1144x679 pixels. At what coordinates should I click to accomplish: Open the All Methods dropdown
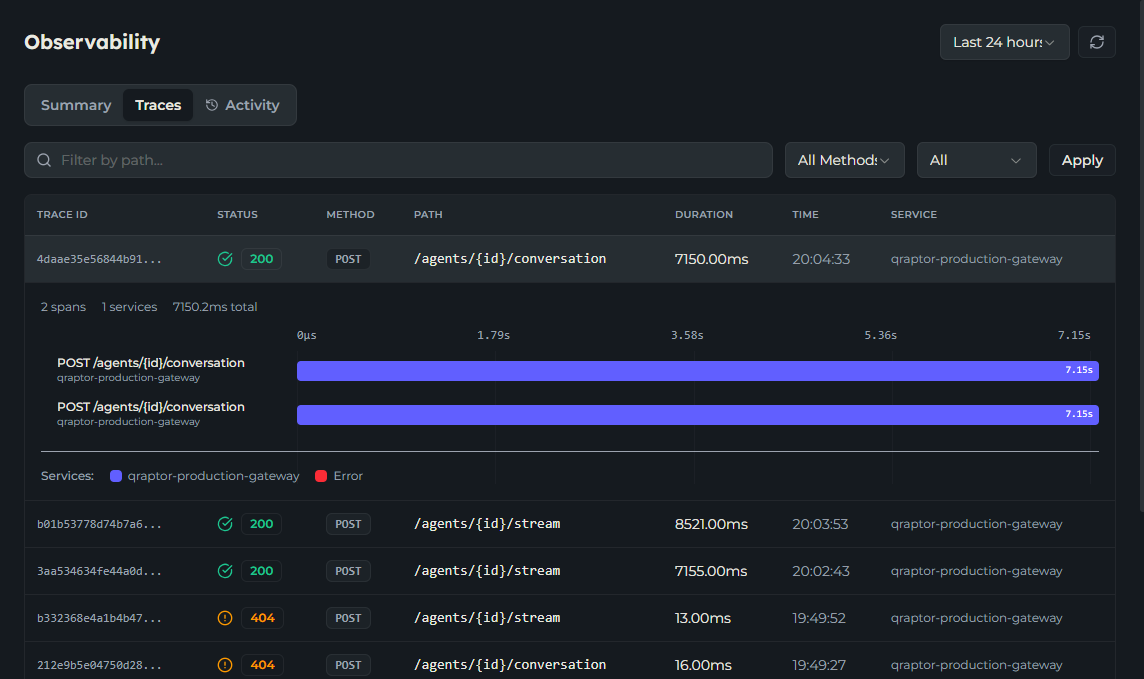(845, 160)
